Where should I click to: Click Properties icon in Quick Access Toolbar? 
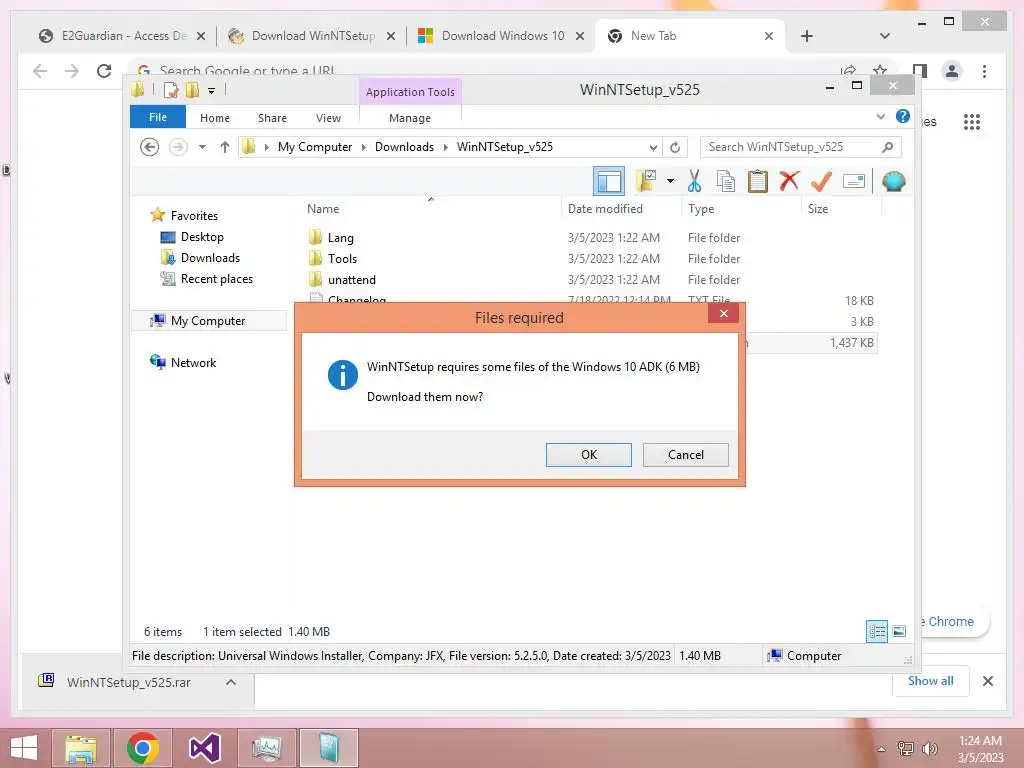click(x=170, y=90)
